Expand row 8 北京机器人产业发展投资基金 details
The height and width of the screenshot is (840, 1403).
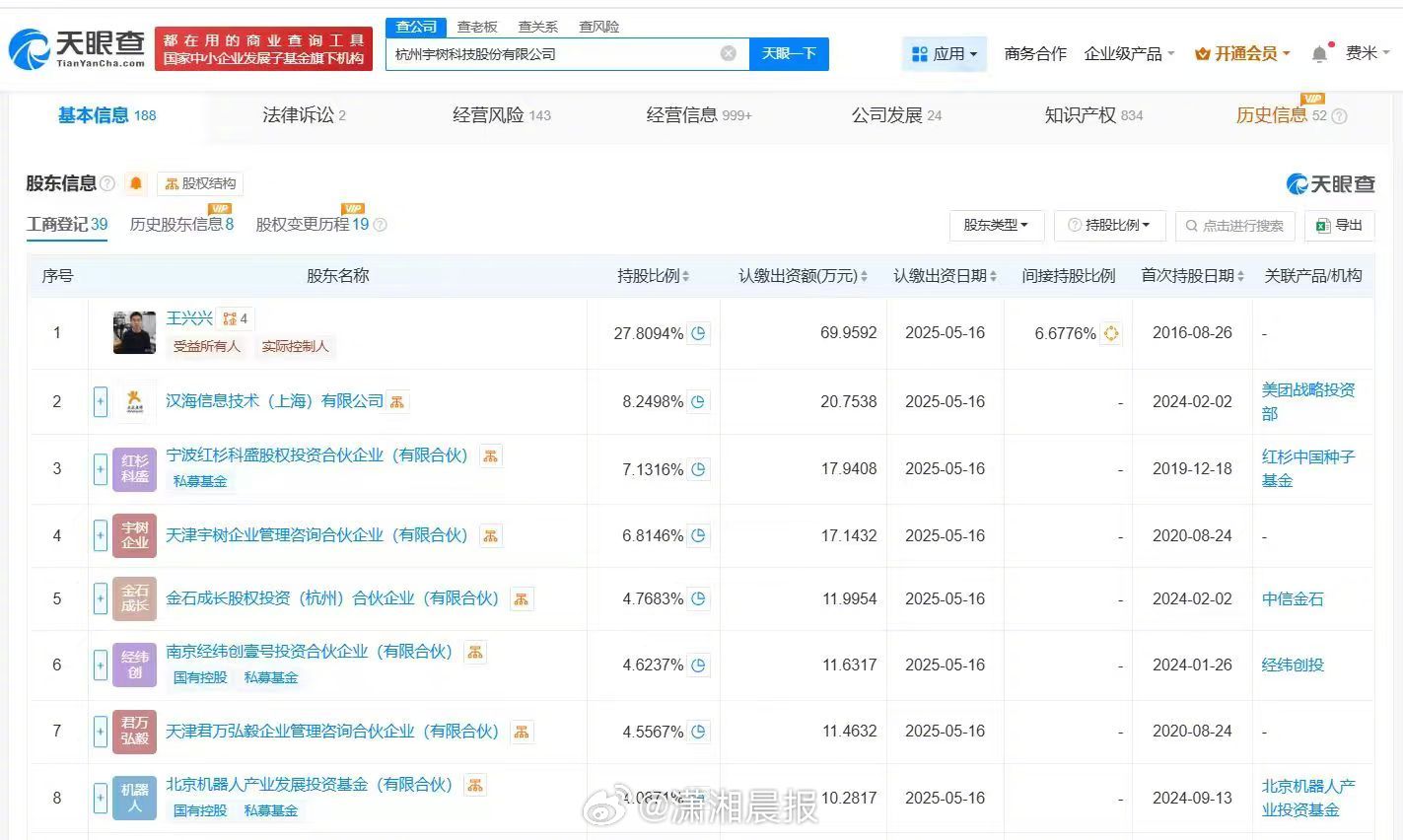(101, 798)
